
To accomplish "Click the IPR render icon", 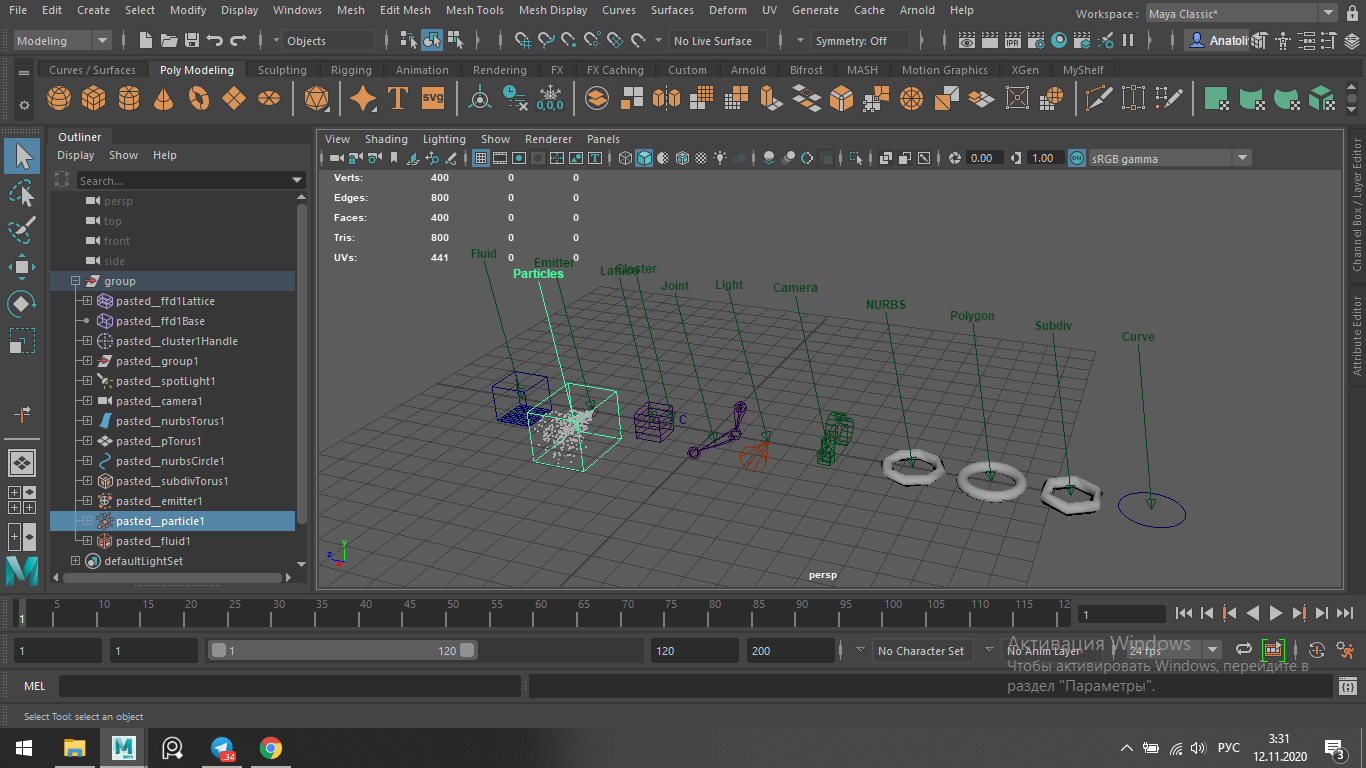I will [1012, 41].
